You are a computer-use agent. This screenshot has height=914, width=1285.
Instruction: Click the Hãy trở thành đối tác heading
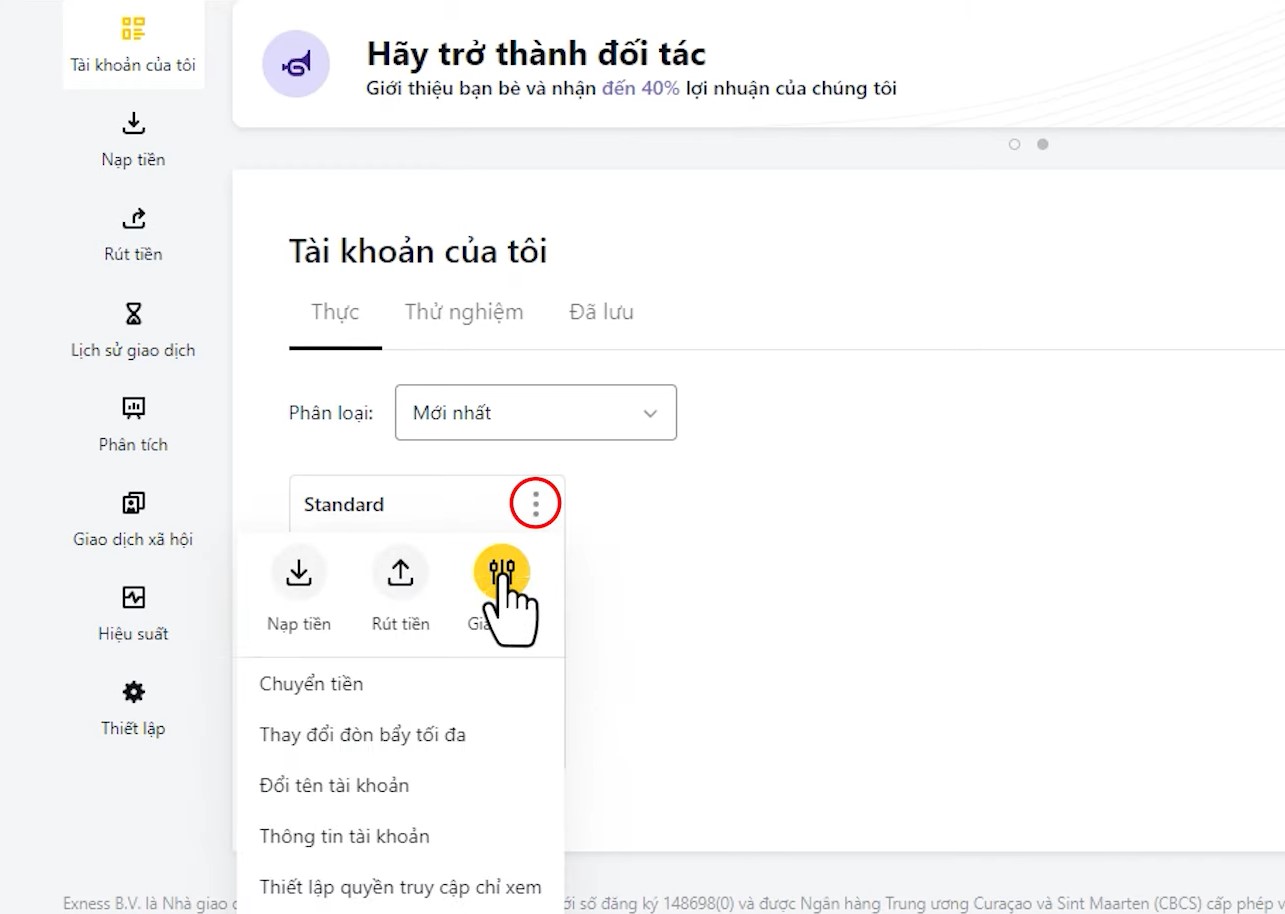(536, 53)
